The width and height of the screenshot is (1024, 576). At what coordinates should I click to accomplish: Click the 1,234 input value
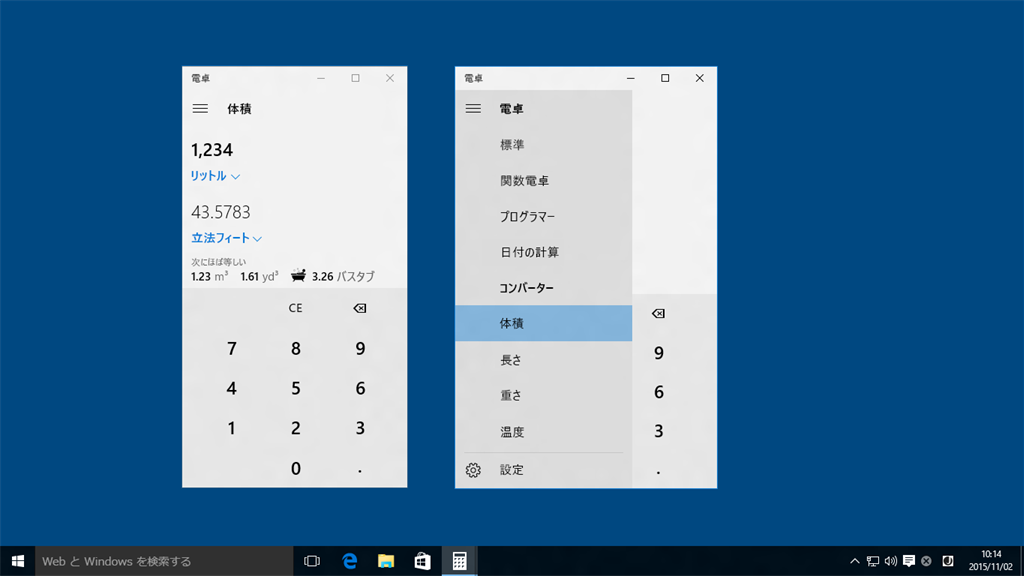(212, 150)
